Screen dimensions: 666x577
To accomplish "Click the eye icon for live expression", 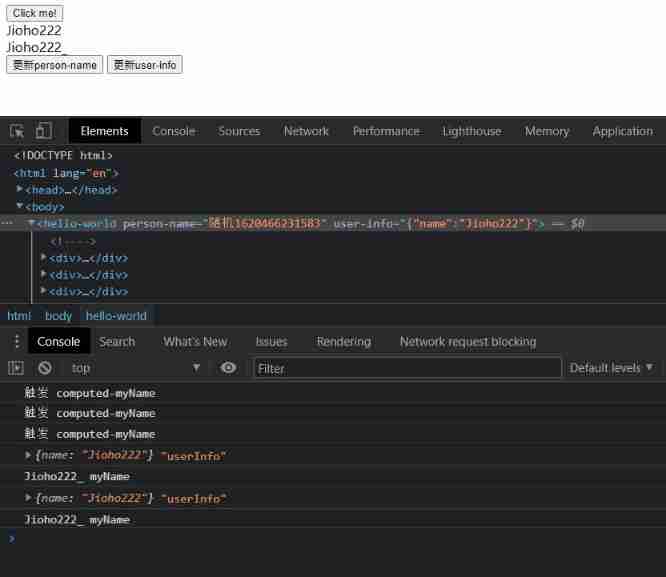I will pyautogui.click(x=228, y=368).
